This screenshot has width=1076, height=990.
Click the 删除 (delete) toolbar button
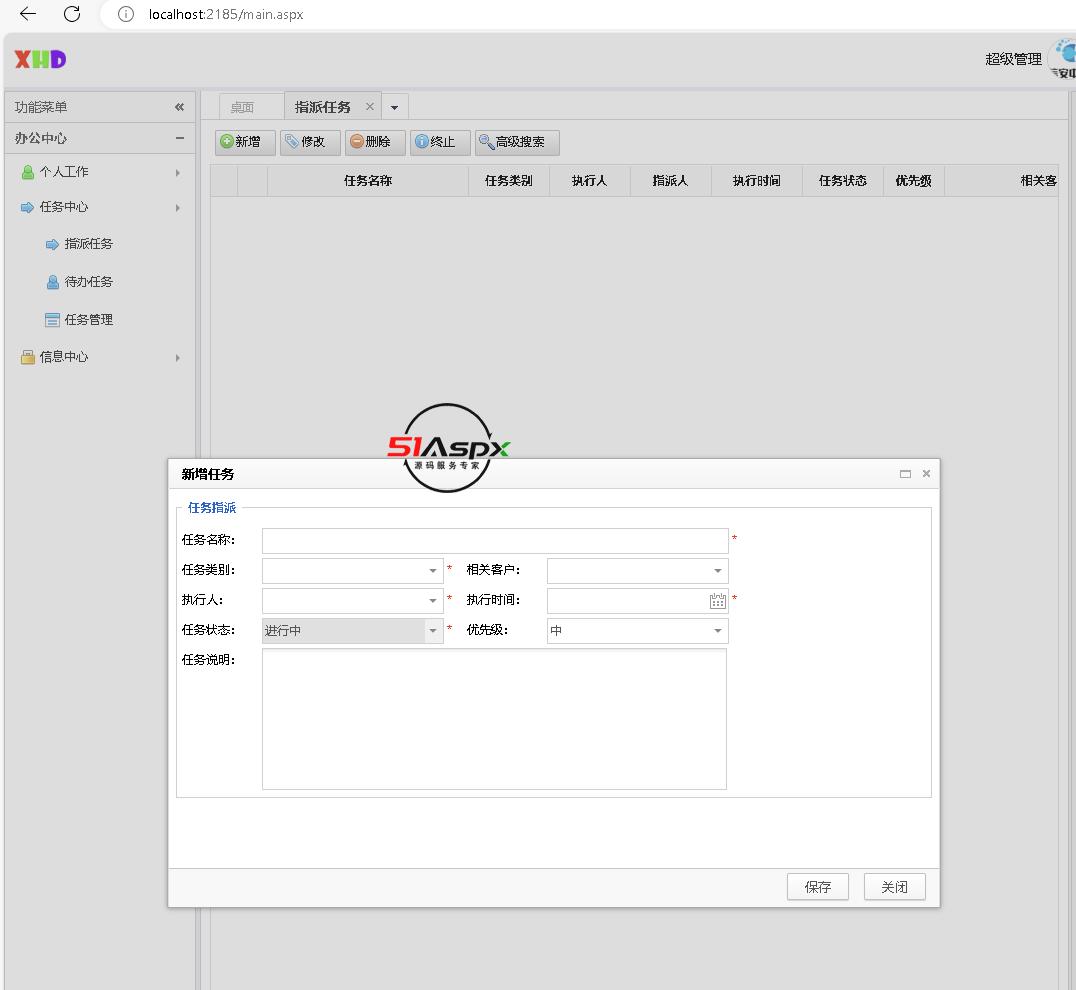pos(375,142)
